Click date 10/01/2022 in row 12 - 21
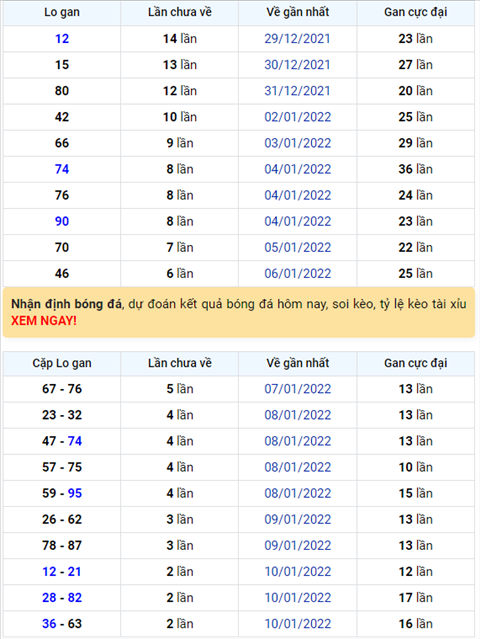The image size is (480, 639). click(297, 571)
